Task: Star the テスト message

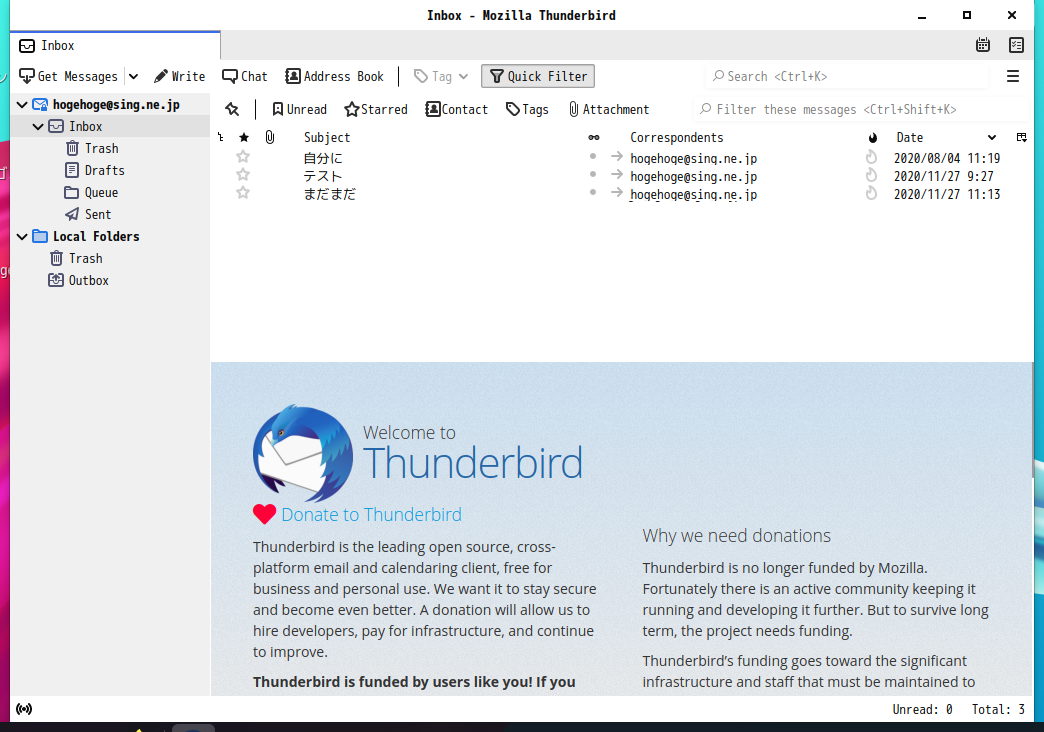Action: (x=243, y=175)
